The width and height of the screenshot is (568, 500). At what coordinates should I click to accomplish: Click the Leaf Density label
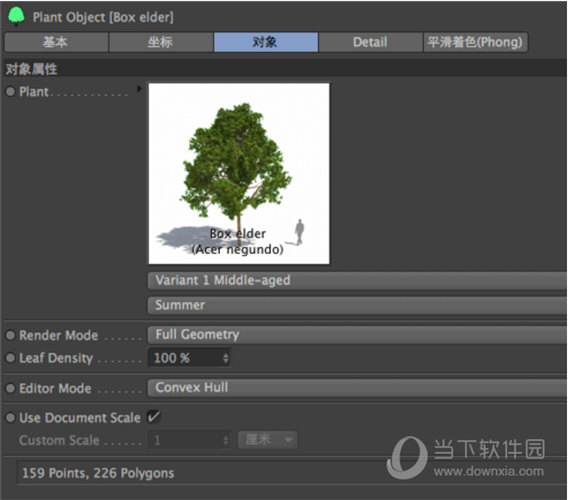[56, 358]
